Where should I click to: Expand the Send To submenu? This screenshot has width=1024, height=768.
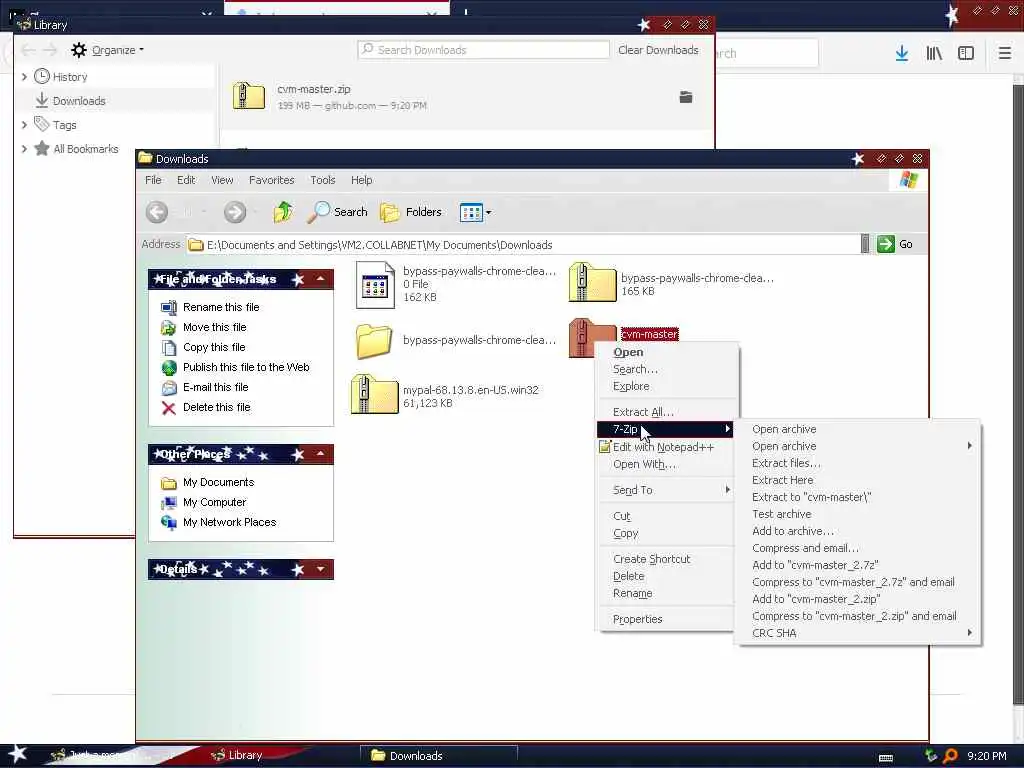pos(667,490)
